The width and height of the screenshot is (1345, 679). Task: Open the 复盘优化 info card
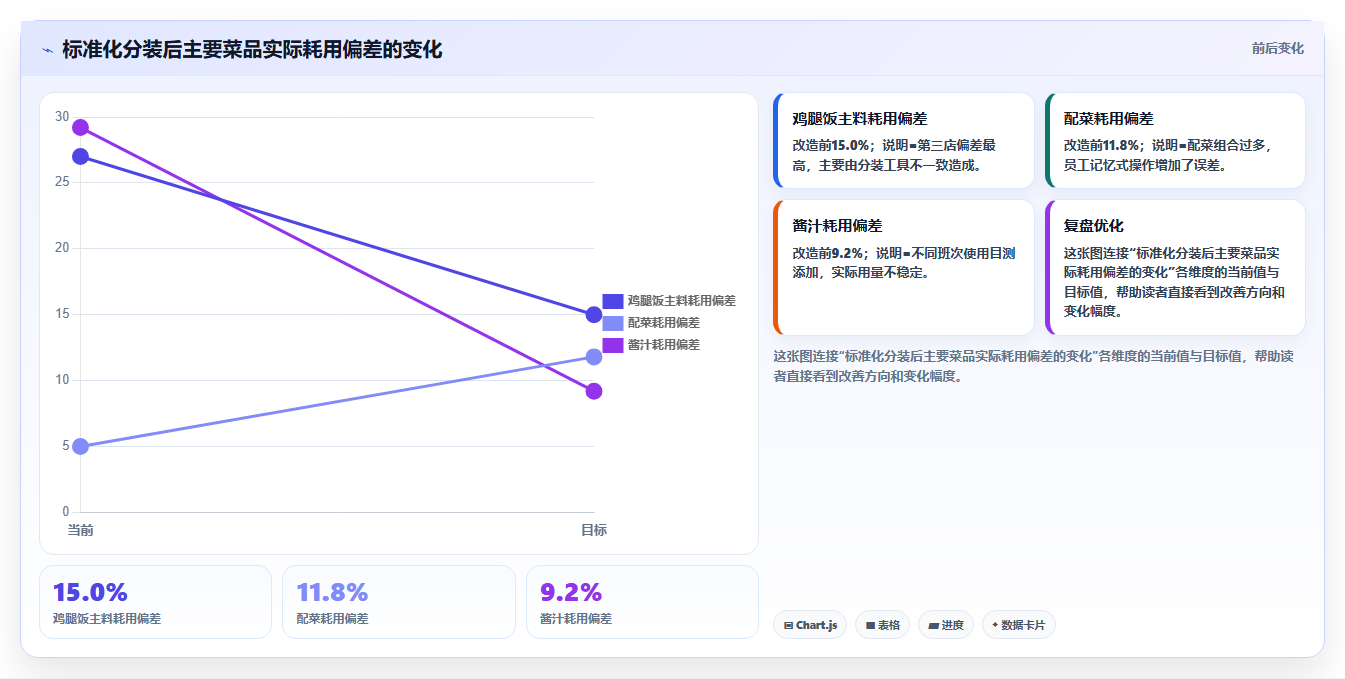[1176, 268]
